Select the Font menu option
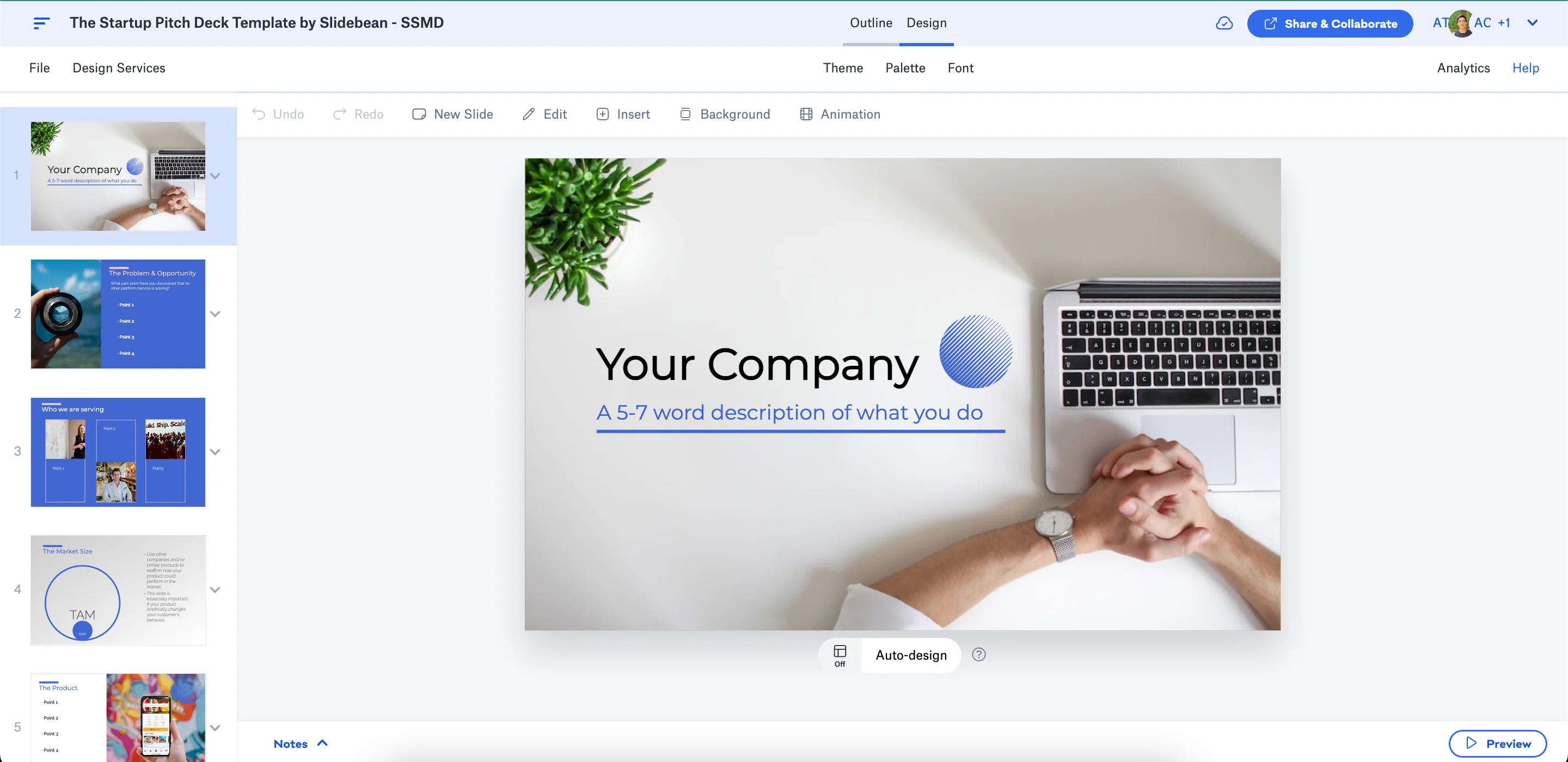This screenshot has width=1568, height=762. coord(961,68)
